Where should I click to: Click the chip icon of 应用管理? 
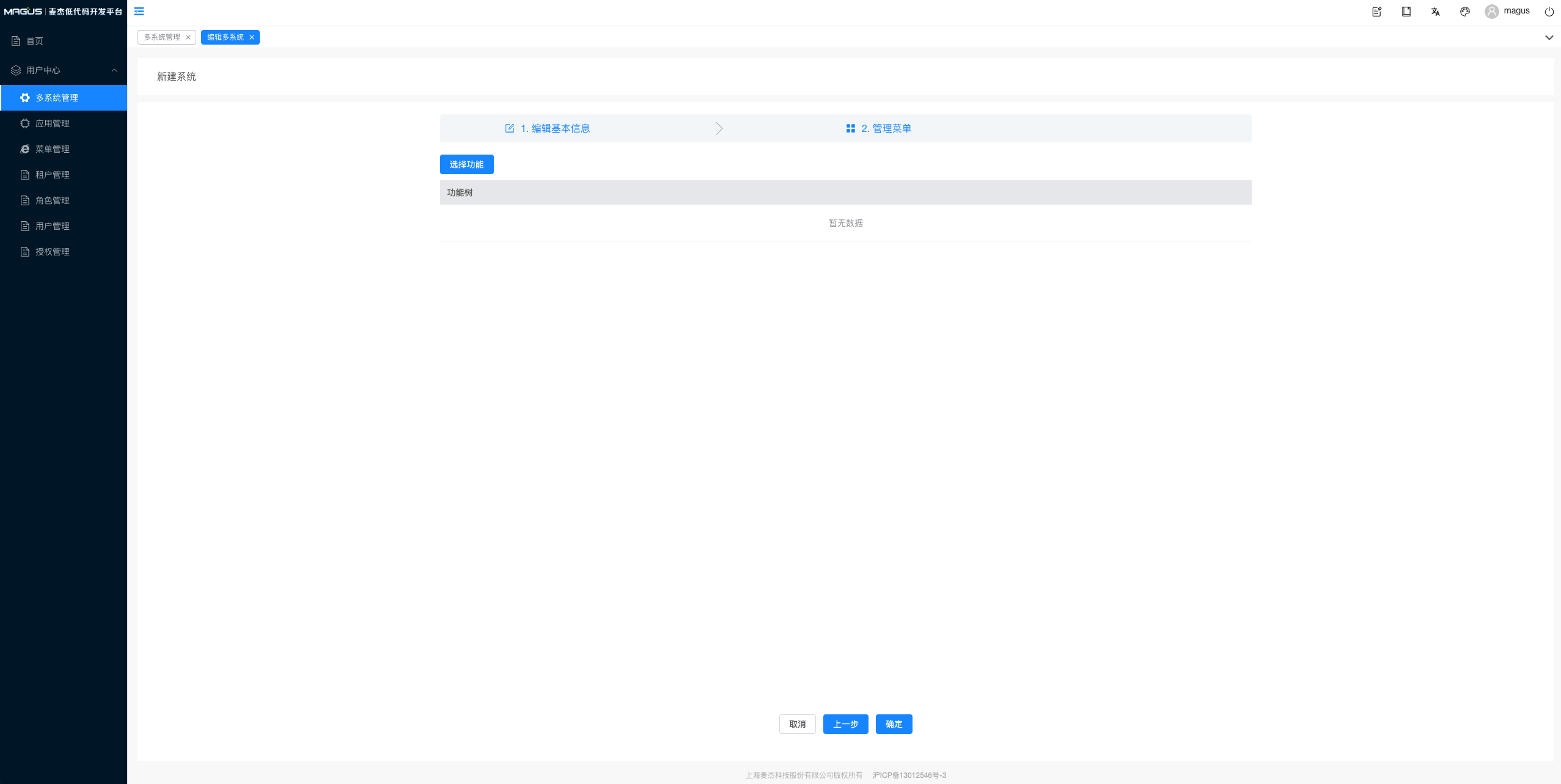25,123
